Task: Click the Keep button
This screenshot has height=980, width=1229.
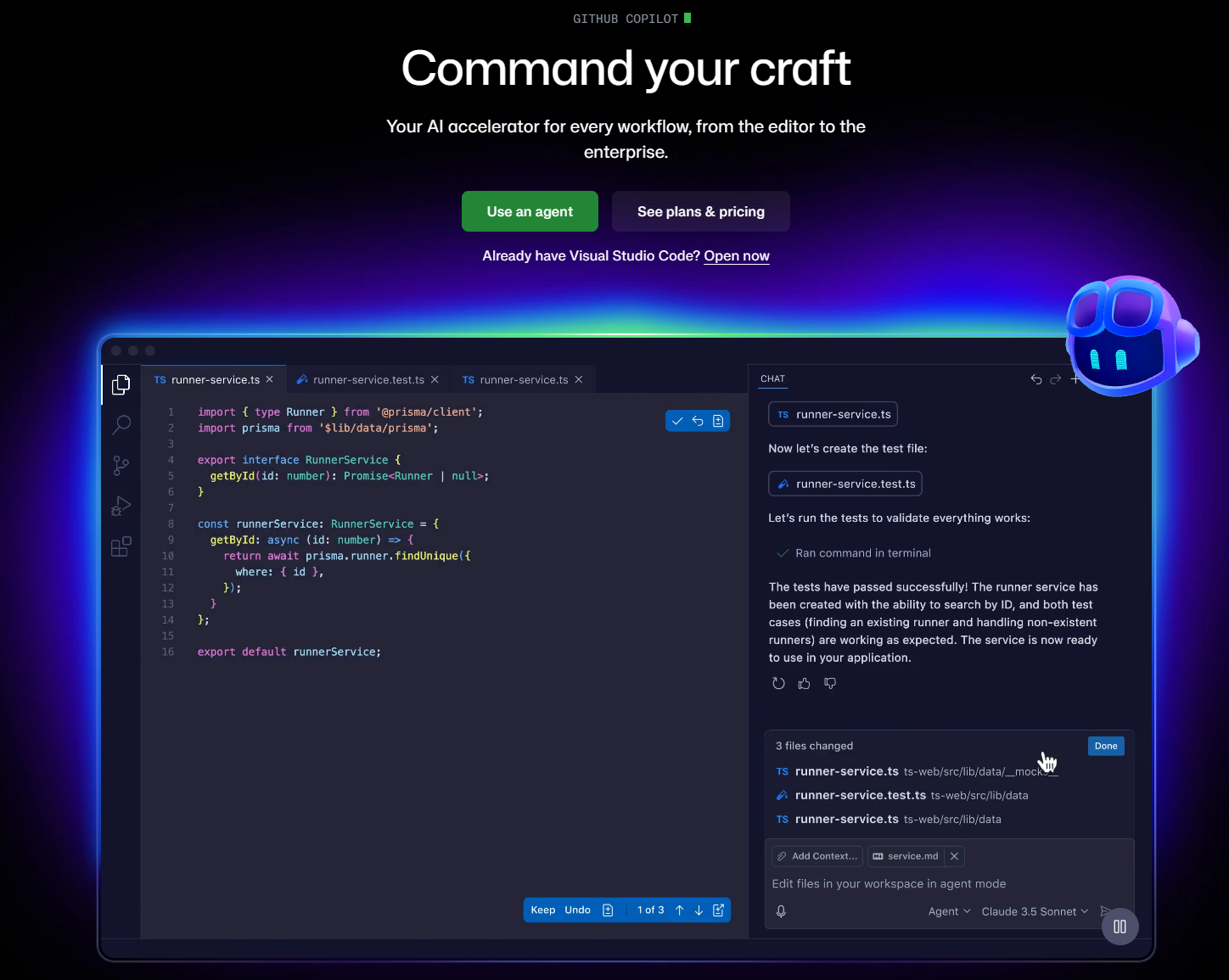Action: point(543,910)
